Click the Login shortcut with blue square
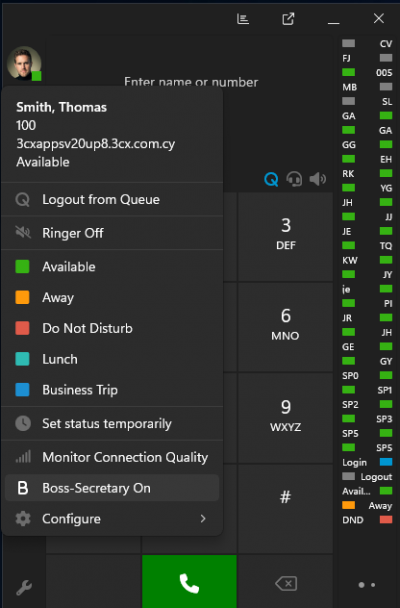Viewport: 400px width, 608px height. tap(367, 462)
